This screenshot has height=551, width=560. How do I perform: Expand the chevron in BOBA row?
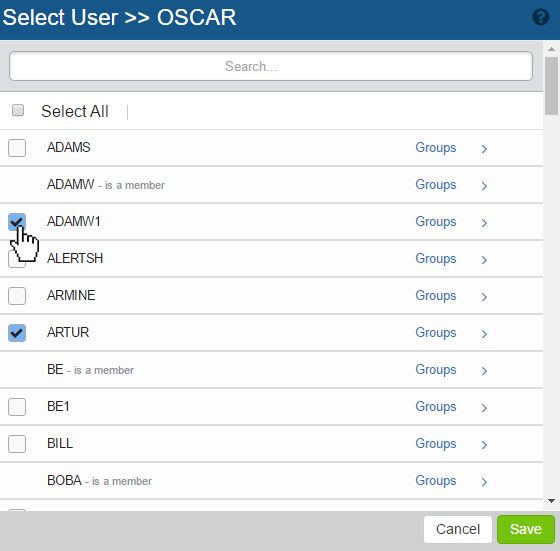click(x=484, y=482)
